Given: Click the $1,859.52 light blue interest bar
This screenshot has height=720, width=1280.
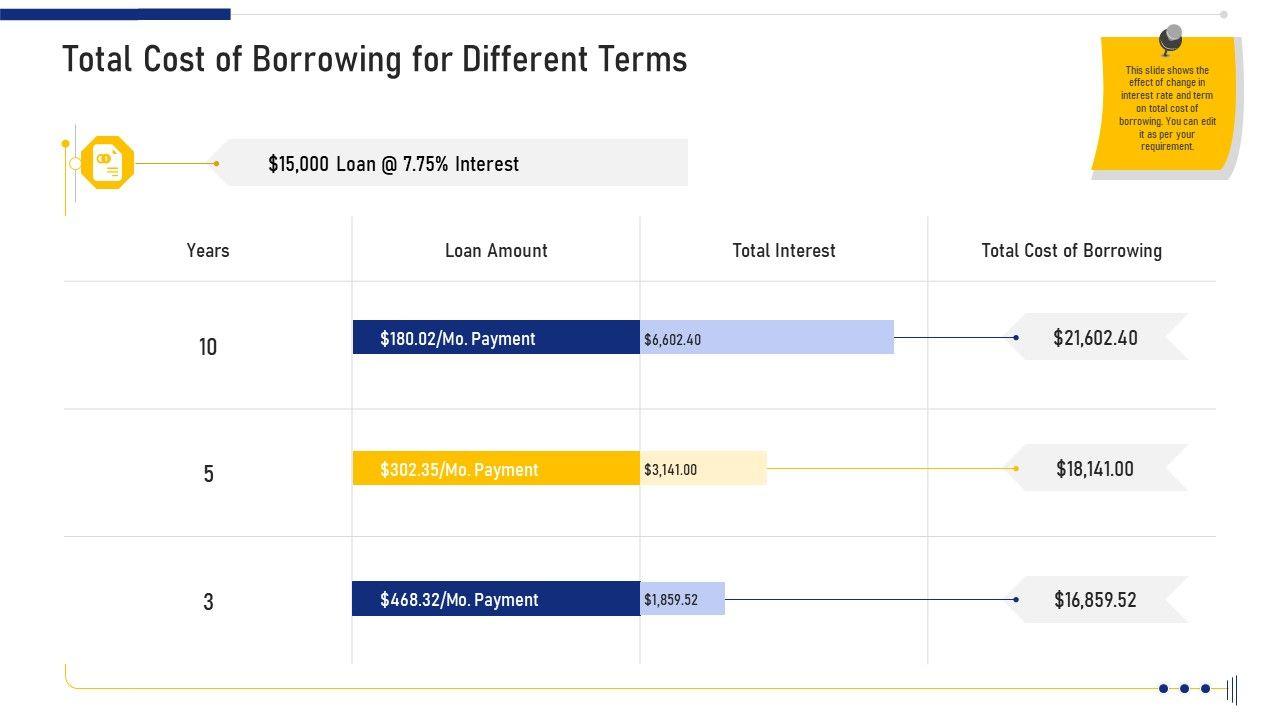Looking at the screenshot, I should click(683, 600).
